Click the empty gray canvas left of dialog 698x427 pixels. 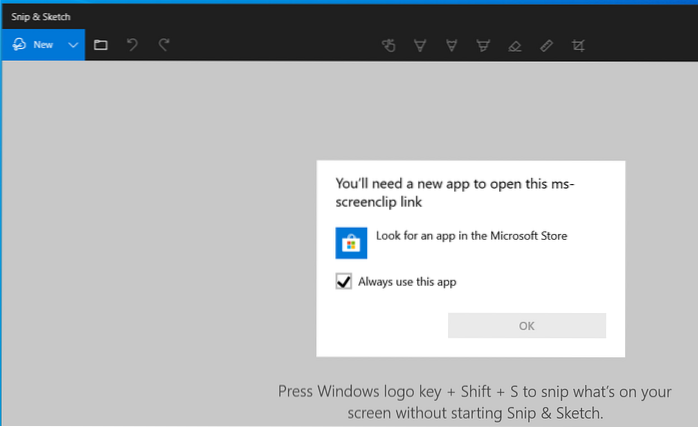coord(150,250)
